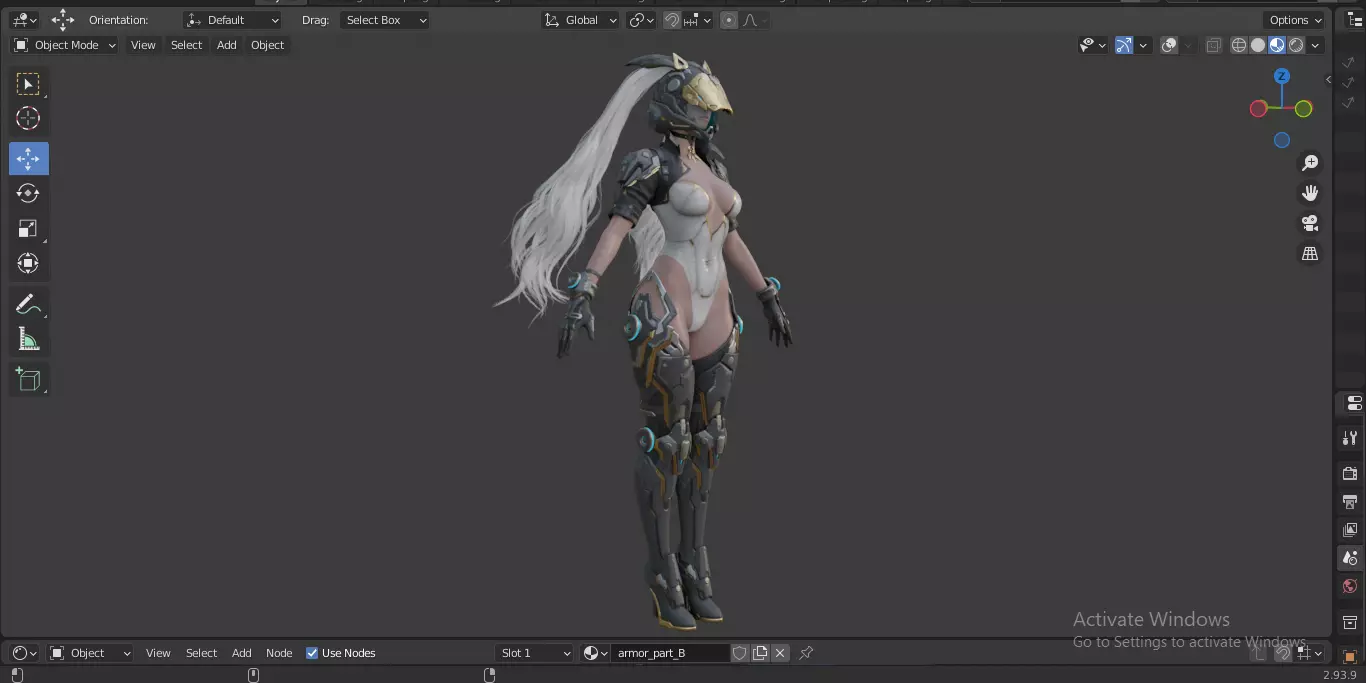The height and width of the screenshot is (683, 1366).
Task: Open the Object Mode dropdown
Action: point(65,45)
